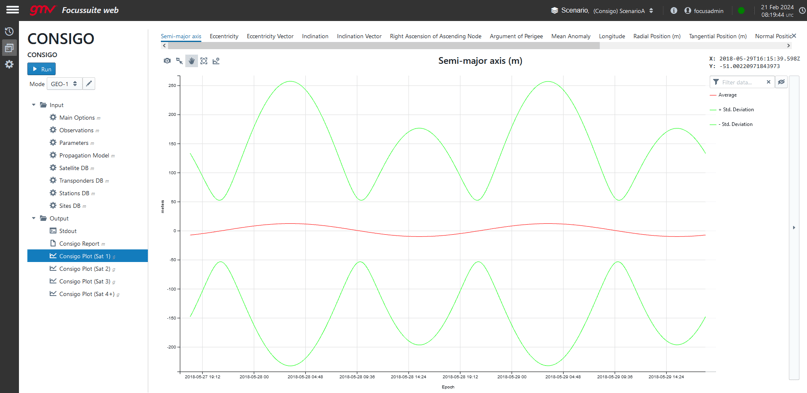Open Transponders DB input
This screenshot has width=807, height=393.
click(81, 181)
